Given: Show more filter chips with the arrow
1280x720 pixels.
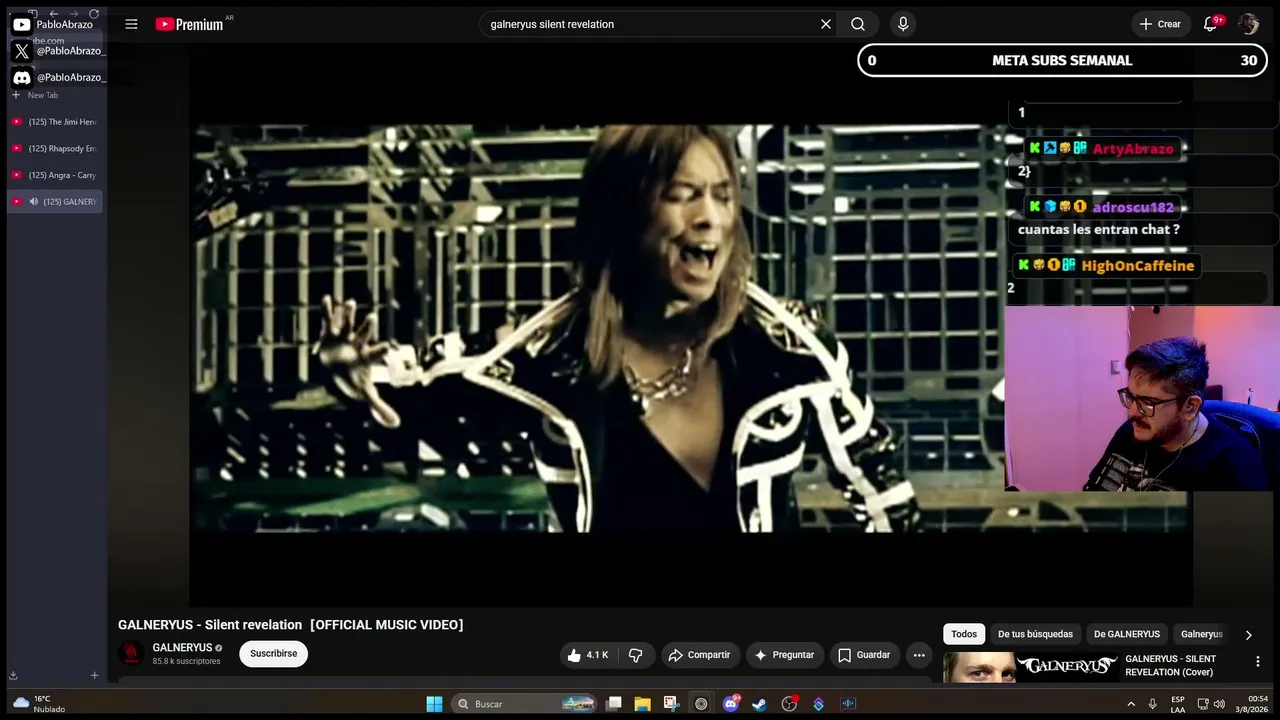Looking at the screenshot, I should point(1248,634).
